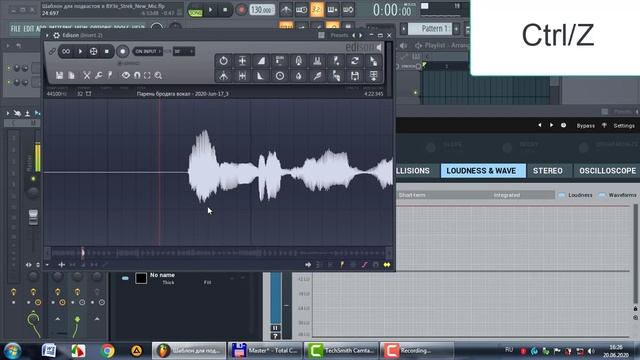640x360 pixels.
Task: Open Edison plugin options gear
Action: coord(56,36)
